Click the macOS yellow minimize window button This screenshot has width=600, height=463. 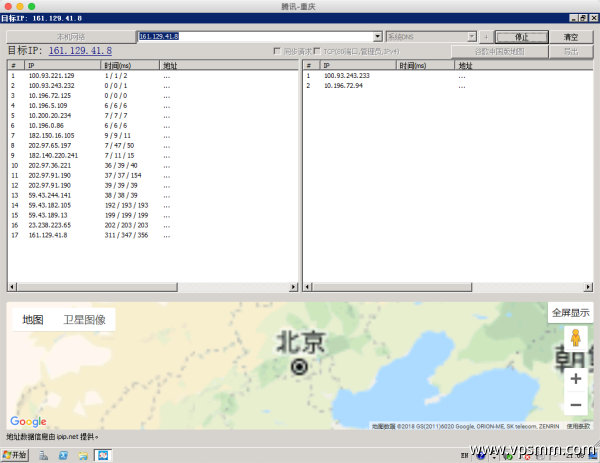[x=20, y=6]
